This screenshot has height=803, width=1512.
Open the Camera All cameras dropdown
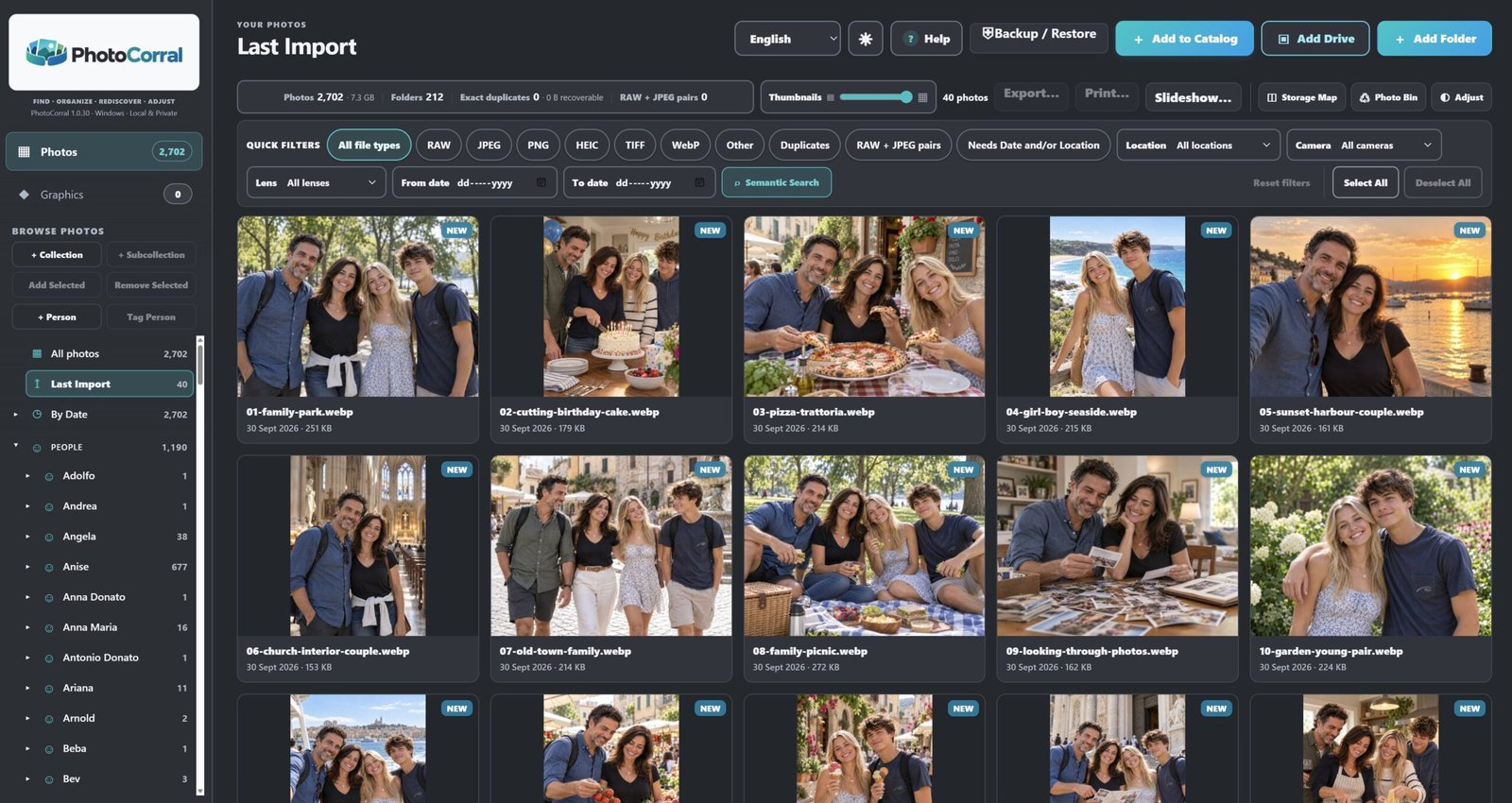click(1364, 145)
